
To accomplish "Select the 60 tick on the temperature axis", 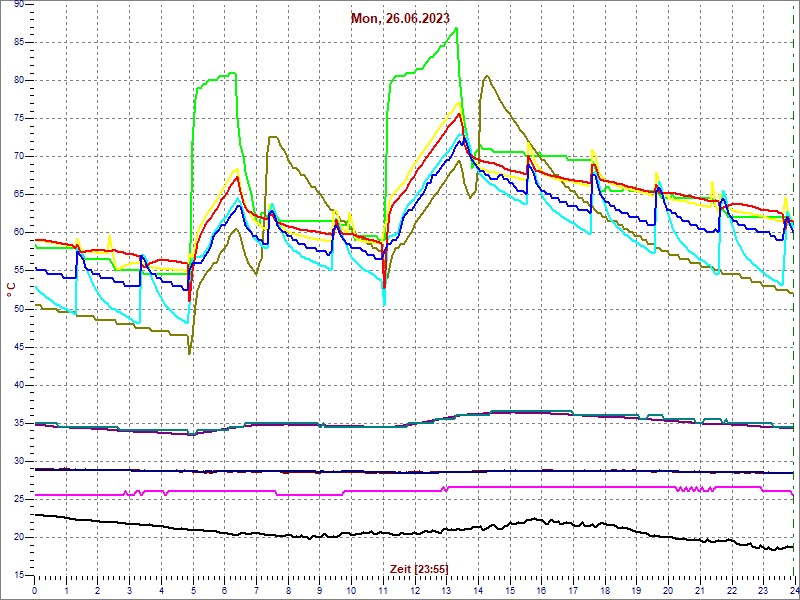I will click(19, 233).
